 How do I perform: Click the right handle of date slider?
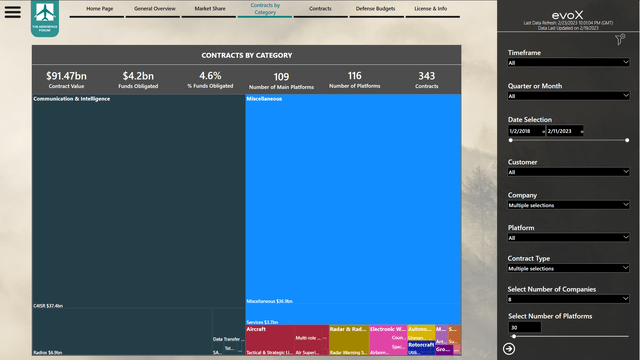627,140
